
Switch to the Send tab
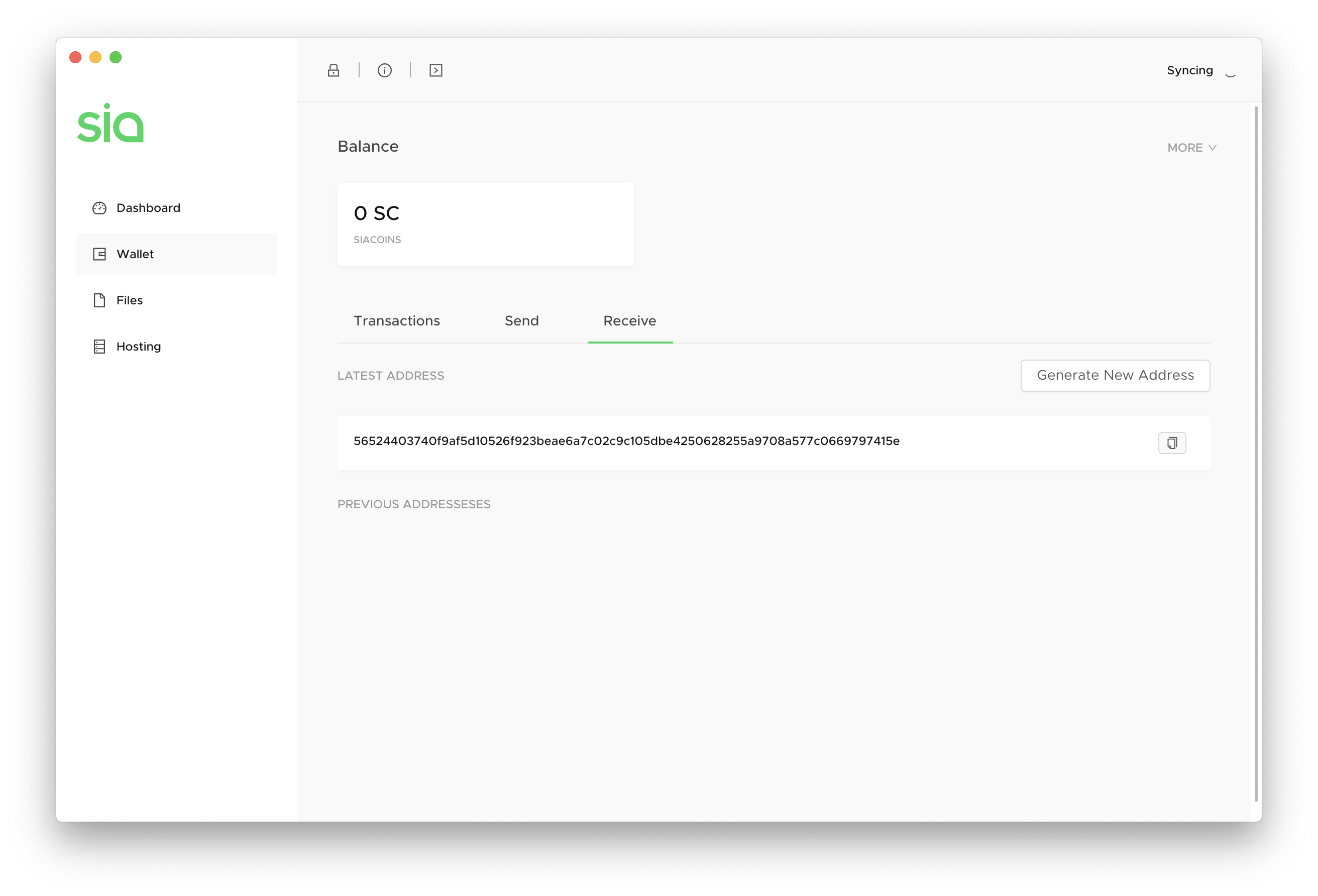tap(522, 321)
